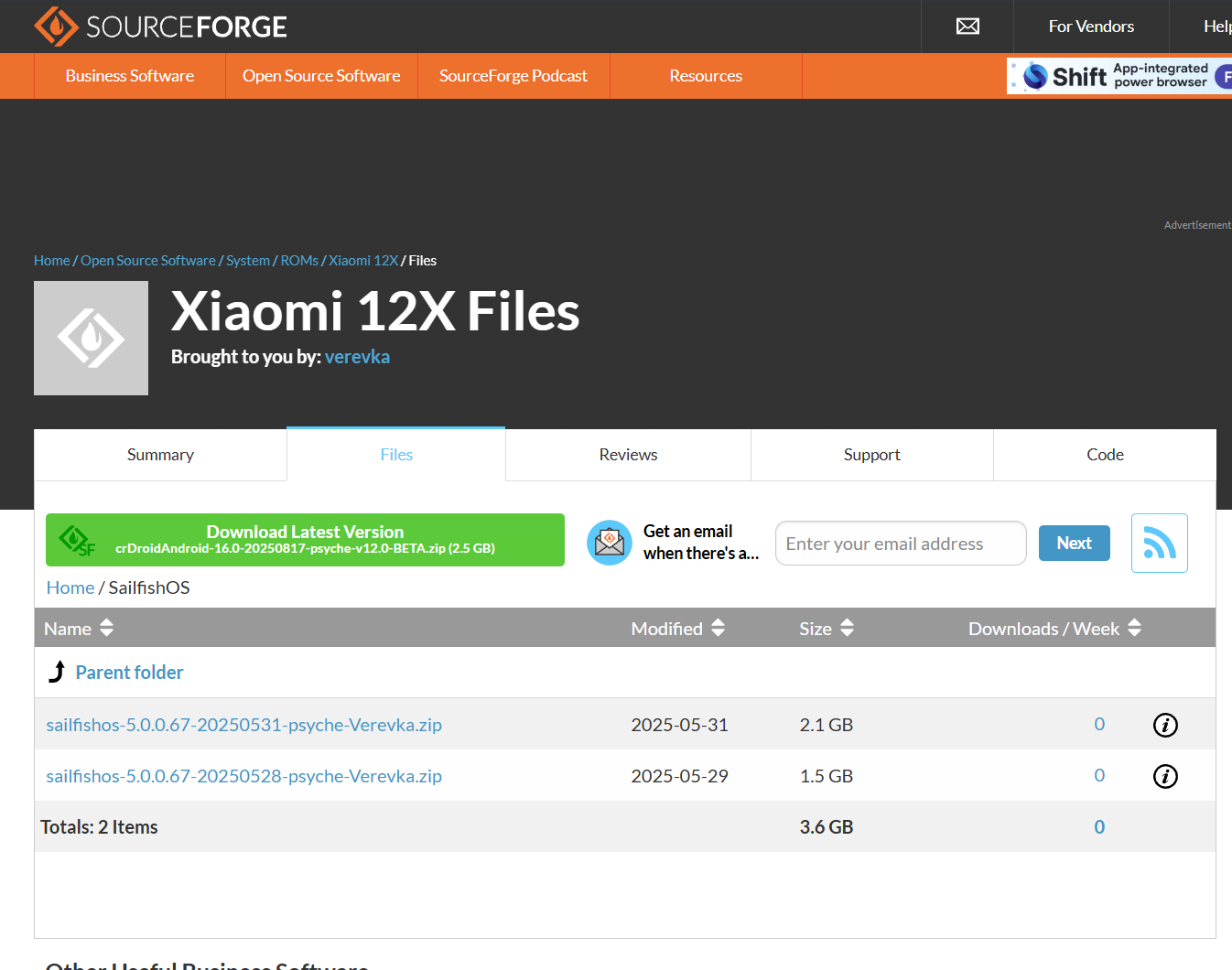Go to Home in files path
This screenshot has width=1232, height=970.
70,587
